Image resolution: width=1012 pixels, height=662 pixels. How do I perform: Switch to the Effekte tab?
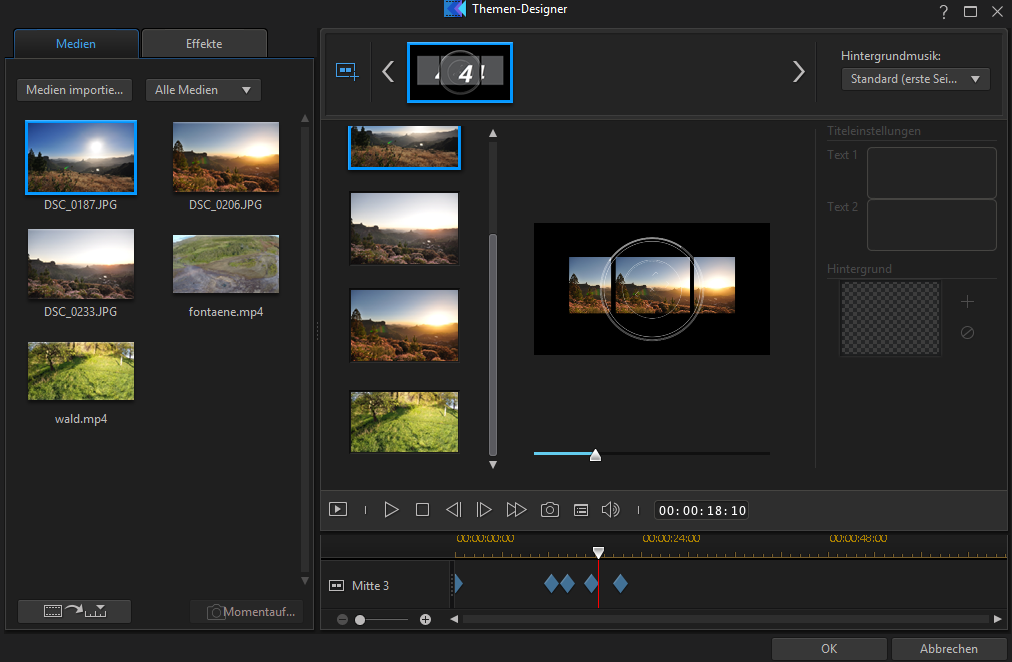pos(204,44)
